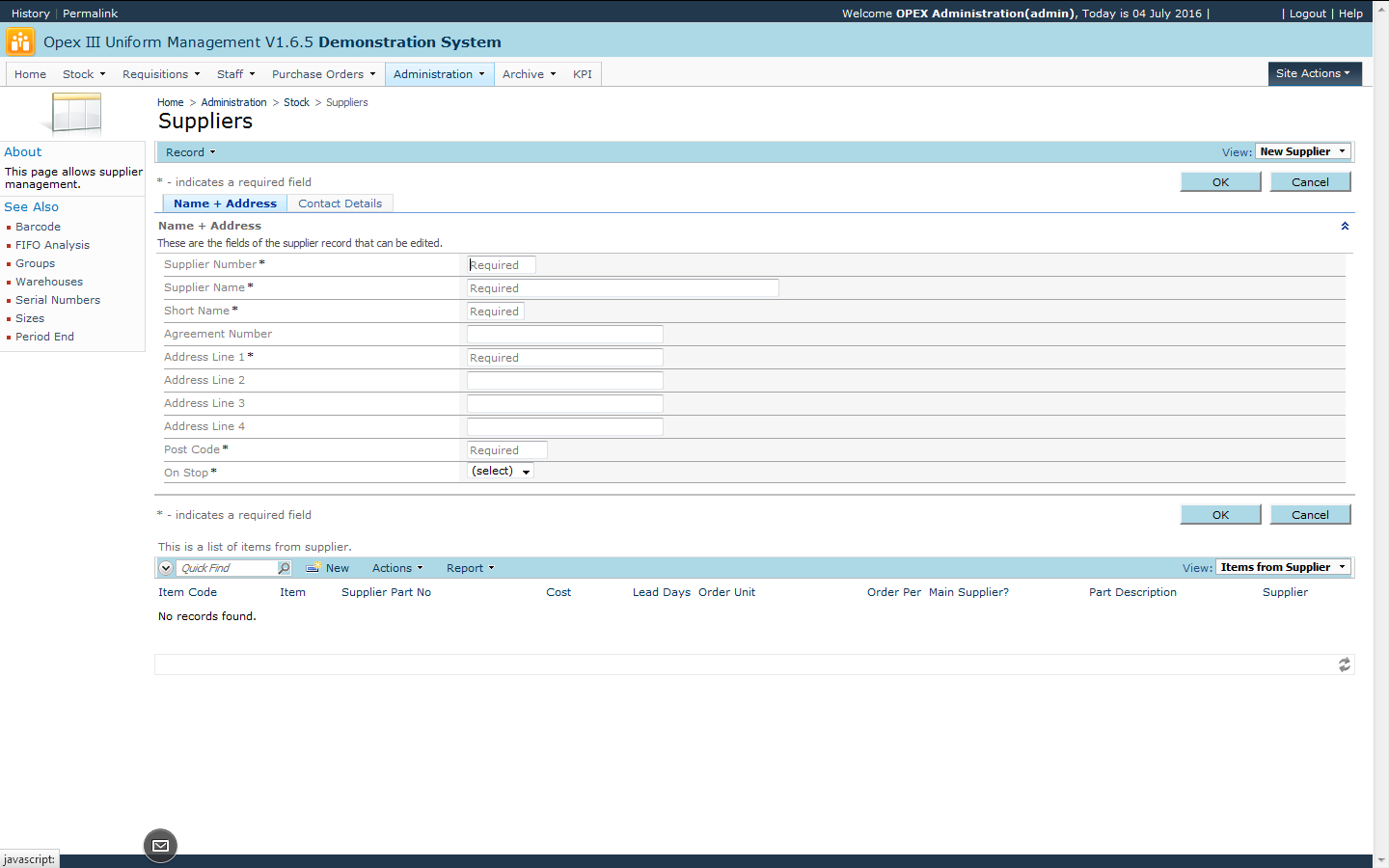Click the bottom OK button
Screen dimensions: 1389x868
coord(1220,514)
